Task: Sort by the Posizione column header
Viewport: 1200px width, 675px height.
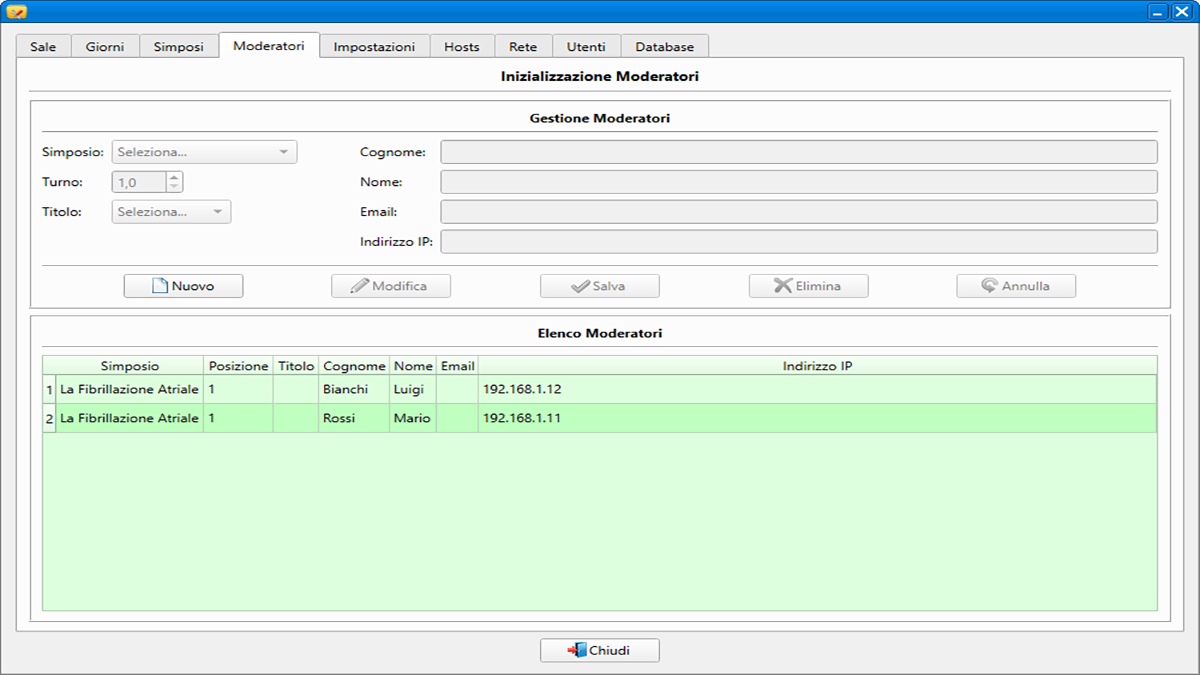Action: 238,366
